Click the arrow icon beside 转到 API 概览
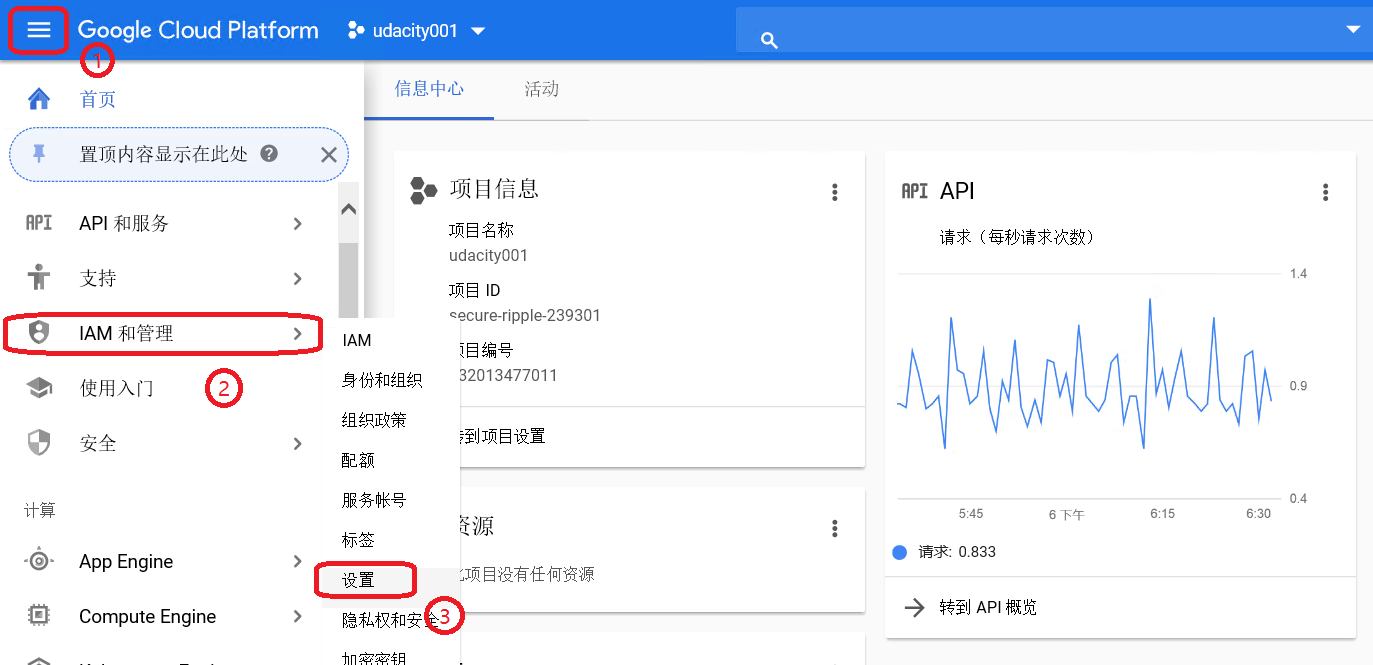Image resolution: width=1373 pixels, height=665 pixels. click(914, 607)
